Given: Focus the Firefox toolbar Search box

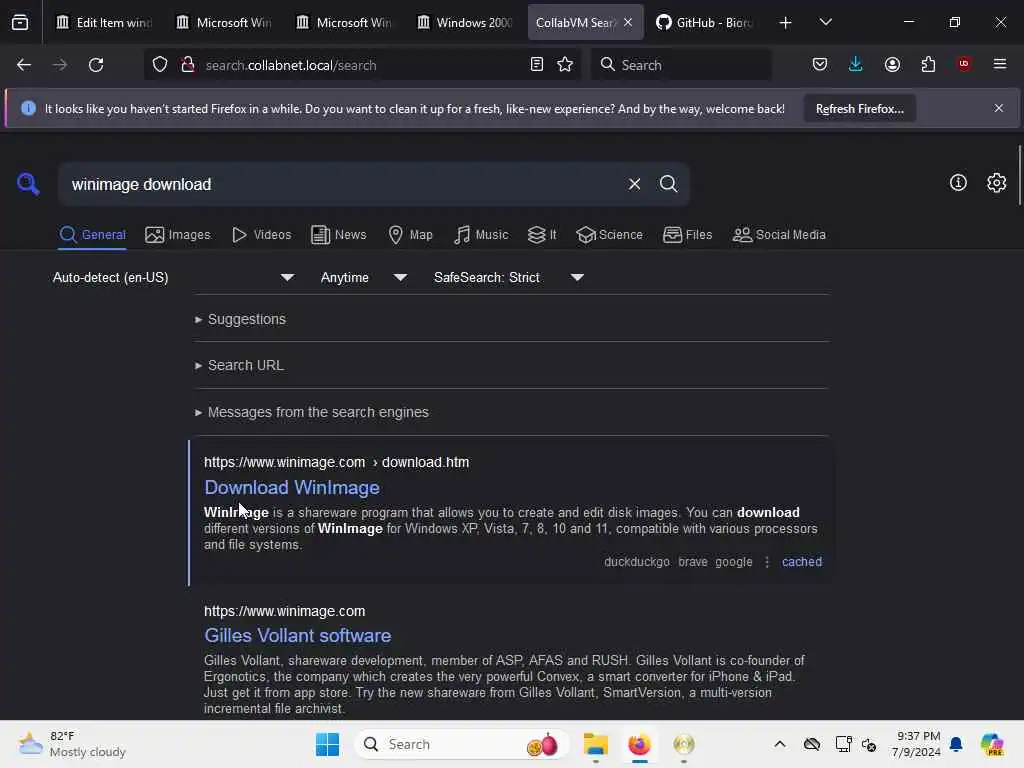Looking at the screenshot, I should tap(681, 65).
